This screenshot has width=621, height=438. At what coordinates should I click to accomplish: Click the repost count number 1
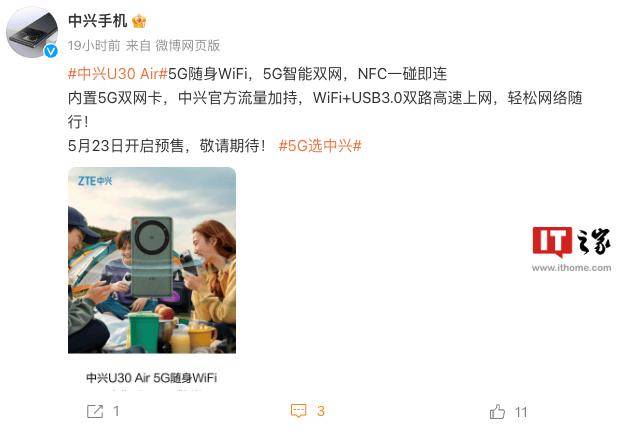pos(116,411)
